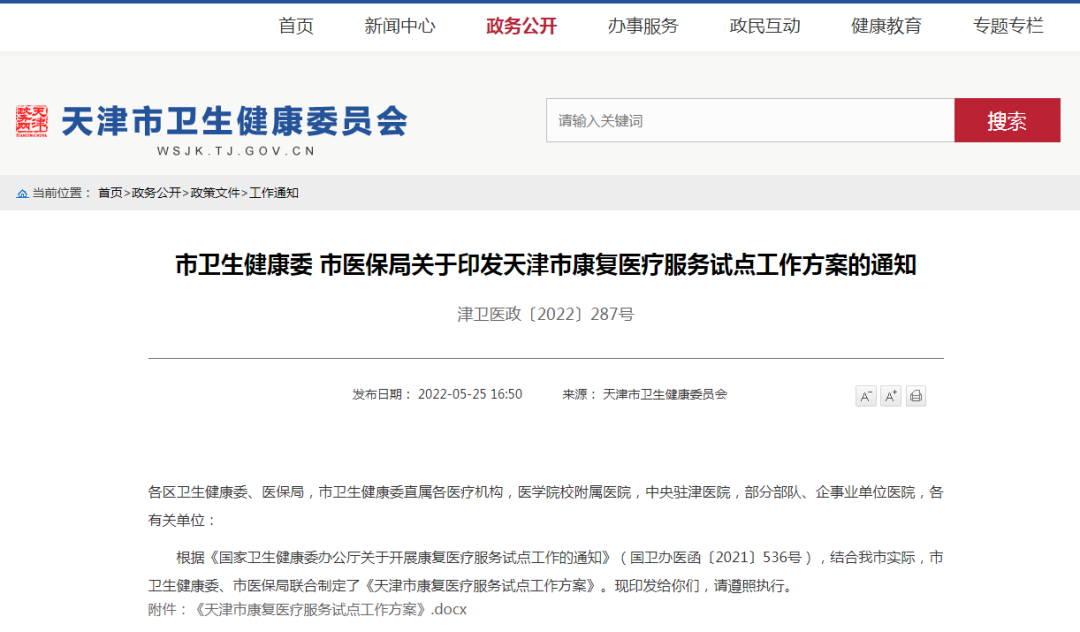
Task: Click the print page icon
Action: coord(915,396)
